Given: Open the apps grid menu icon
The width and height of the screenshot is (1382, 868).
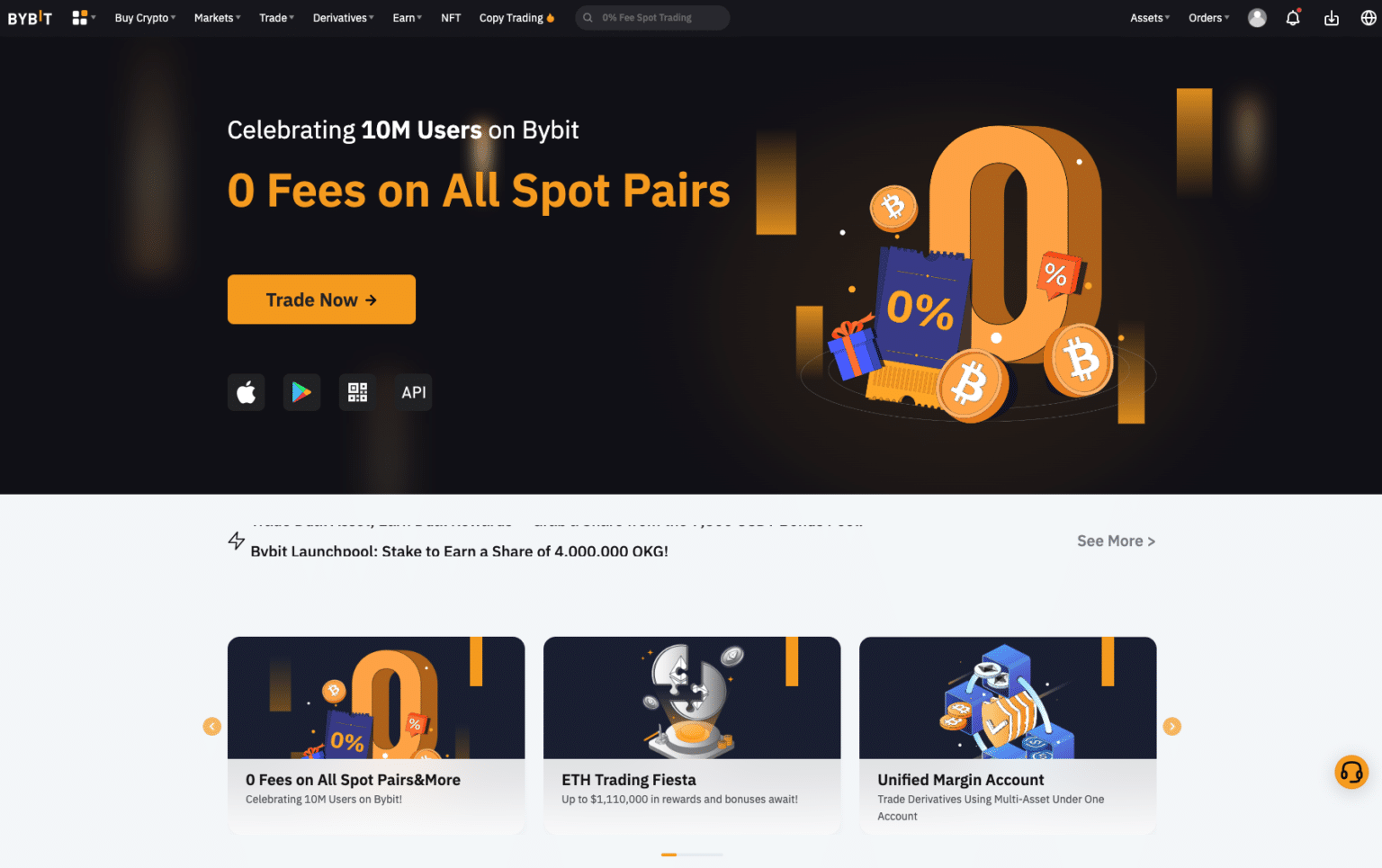Looking at the screenshot, I should coord(83,18).
